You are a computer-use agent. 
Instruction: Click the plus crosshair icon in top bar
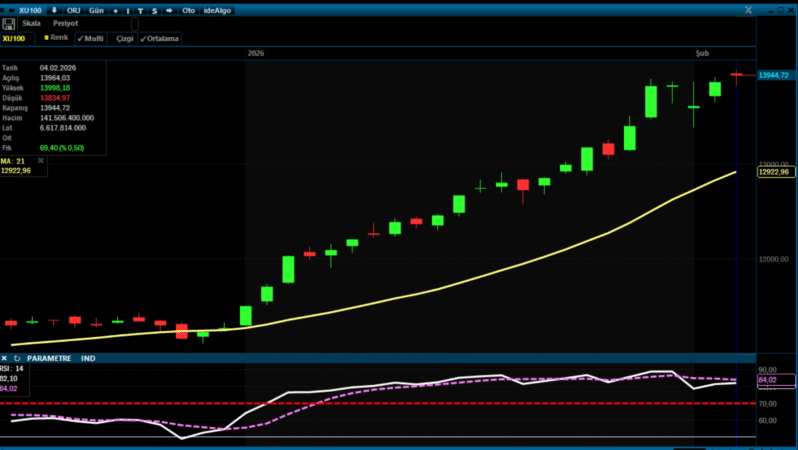coord(116,11)
